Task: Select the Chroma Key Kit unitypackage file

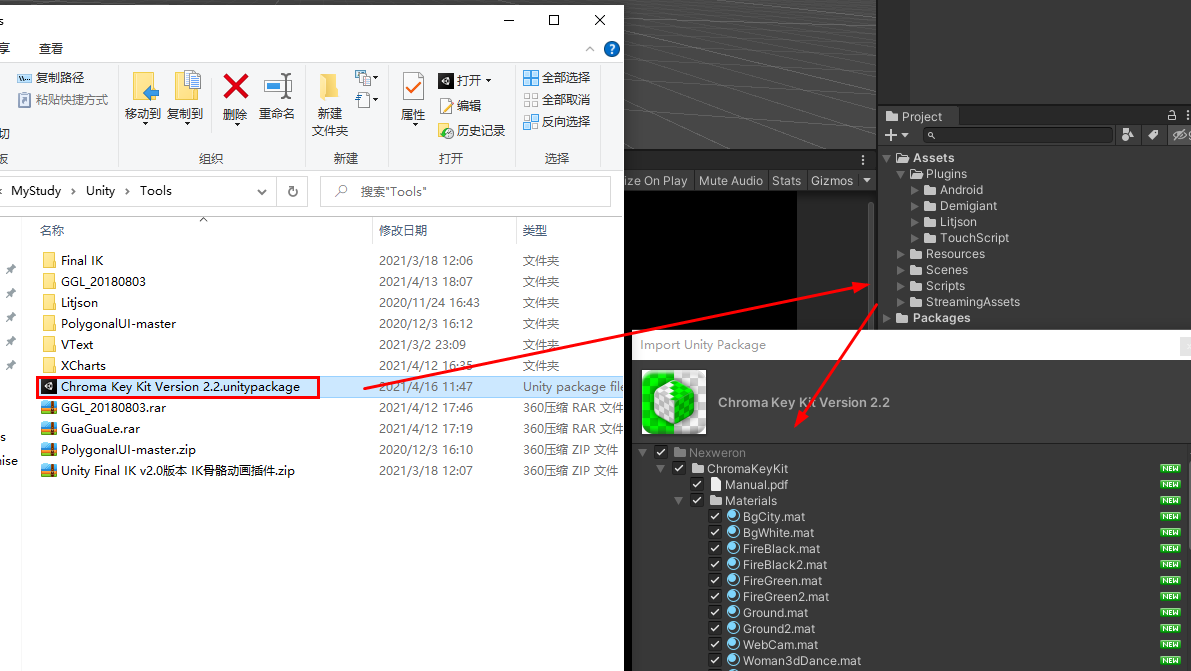Action: (179, 387)
